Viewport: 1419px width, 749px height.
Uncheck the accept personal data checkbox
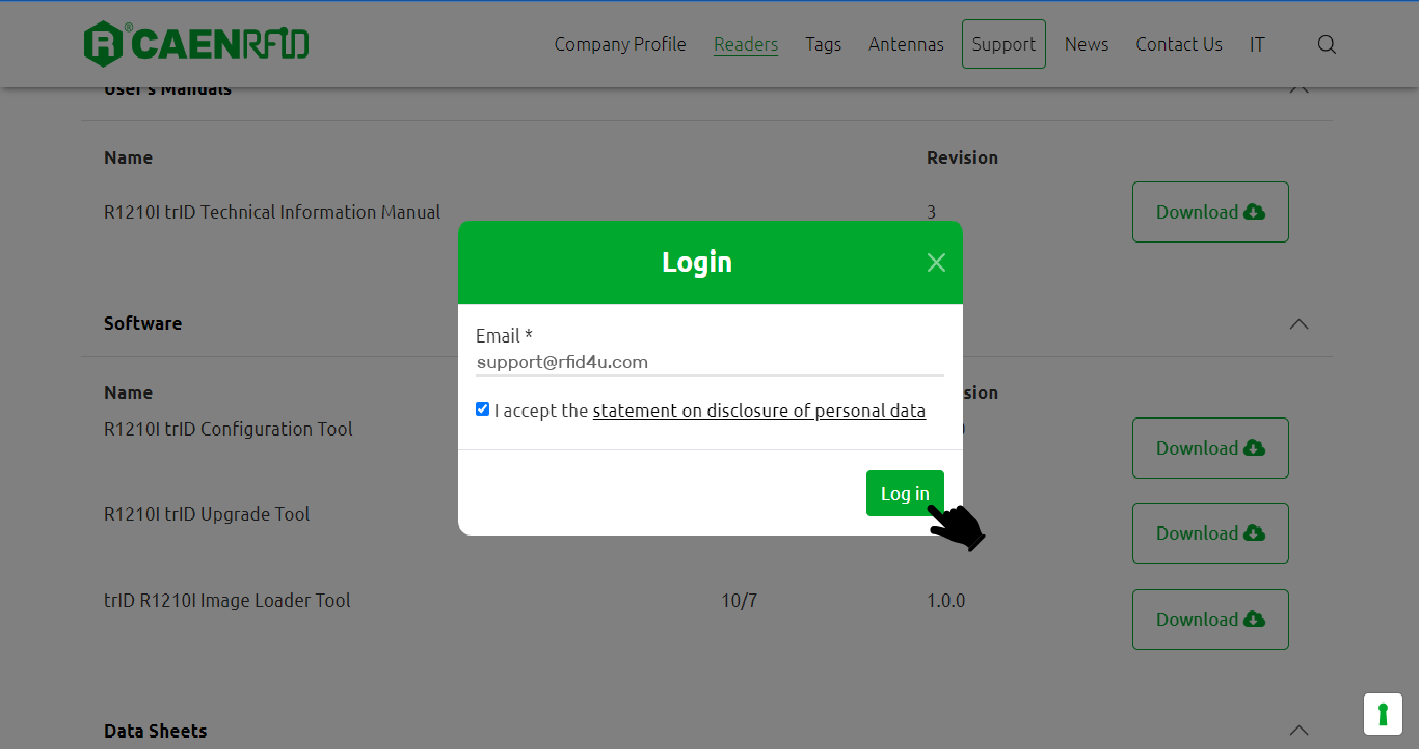click(483, 409)
